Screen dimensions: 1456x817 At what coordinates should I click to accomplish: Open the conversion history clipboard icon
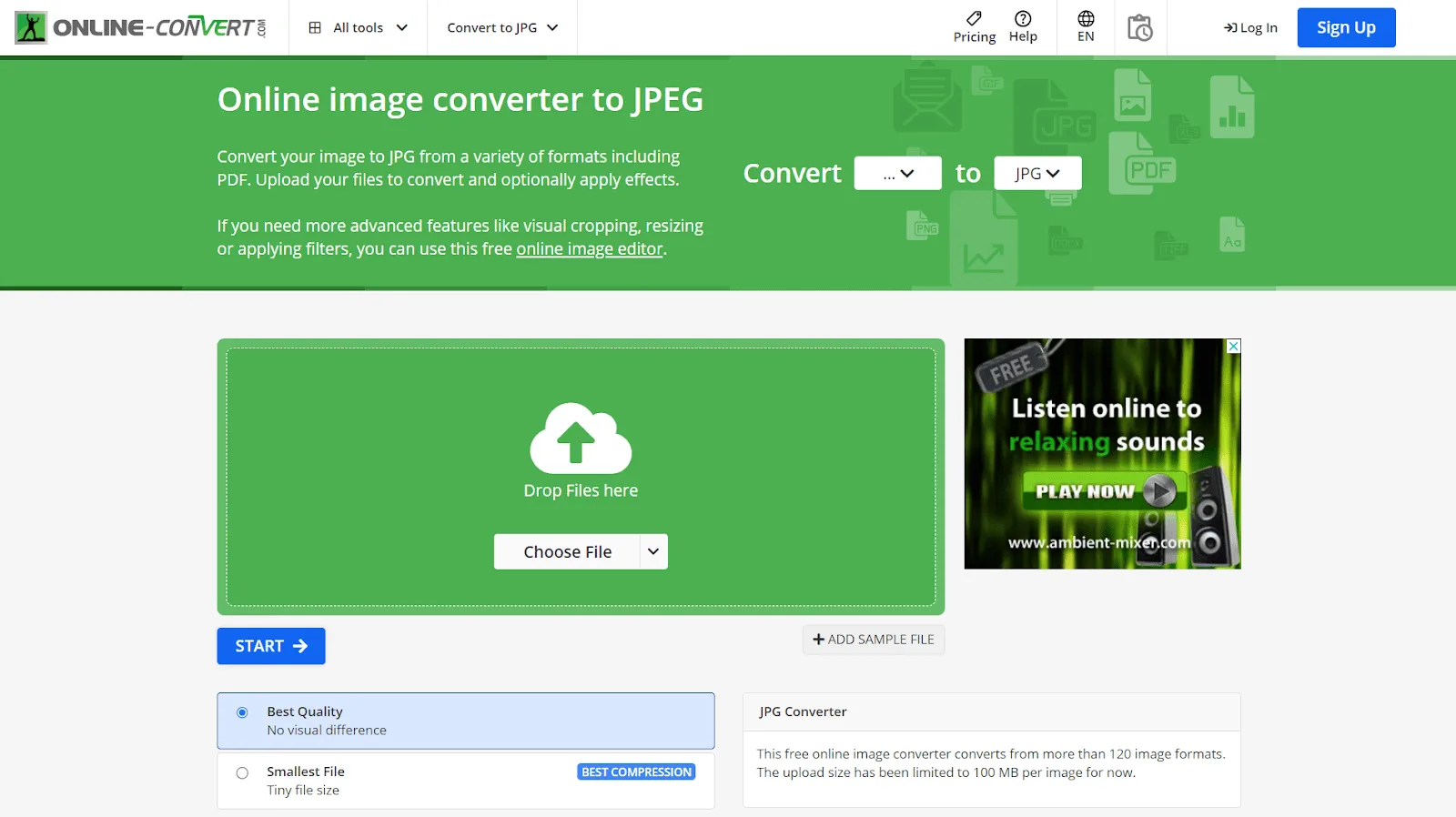pos(1139,27)
